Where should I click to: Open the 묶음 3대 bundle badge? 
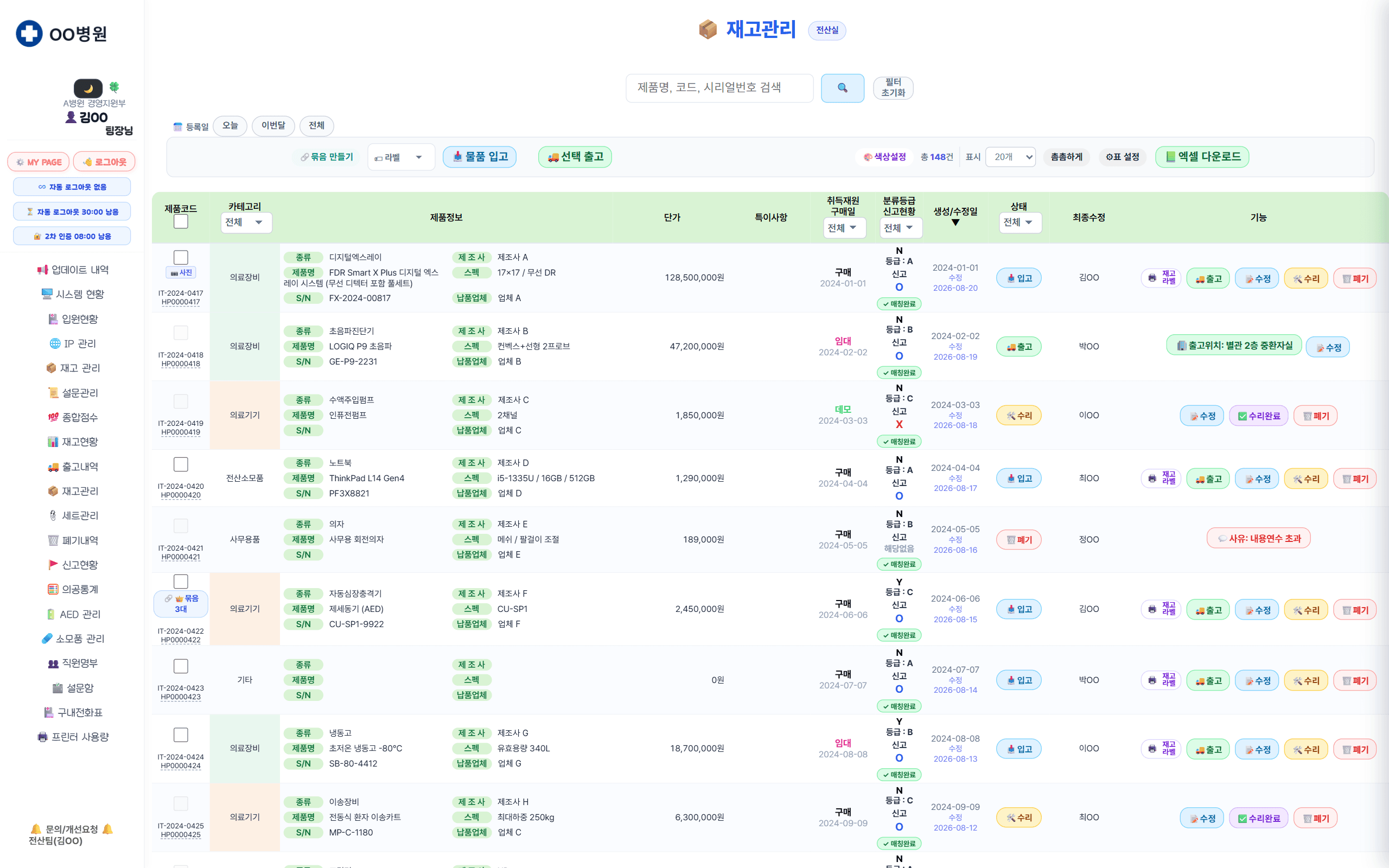pos(181,603)
